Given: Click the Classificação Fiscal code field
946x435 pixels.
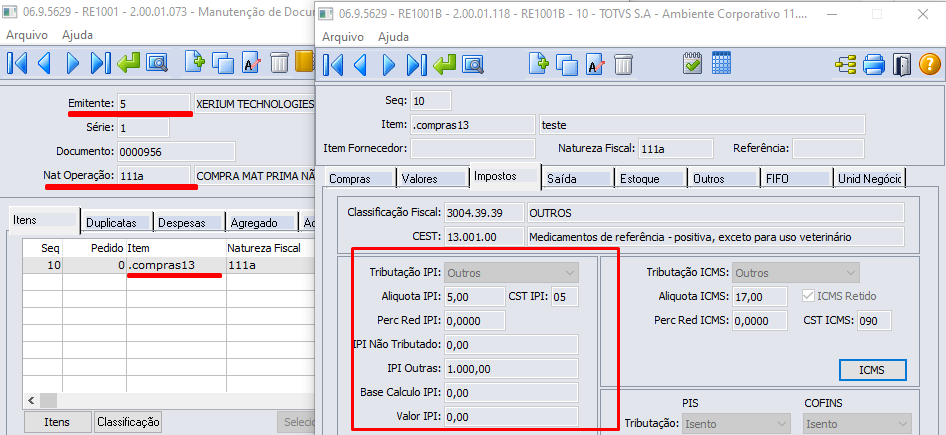Looking at the screenshot, I should pos(484,213).
